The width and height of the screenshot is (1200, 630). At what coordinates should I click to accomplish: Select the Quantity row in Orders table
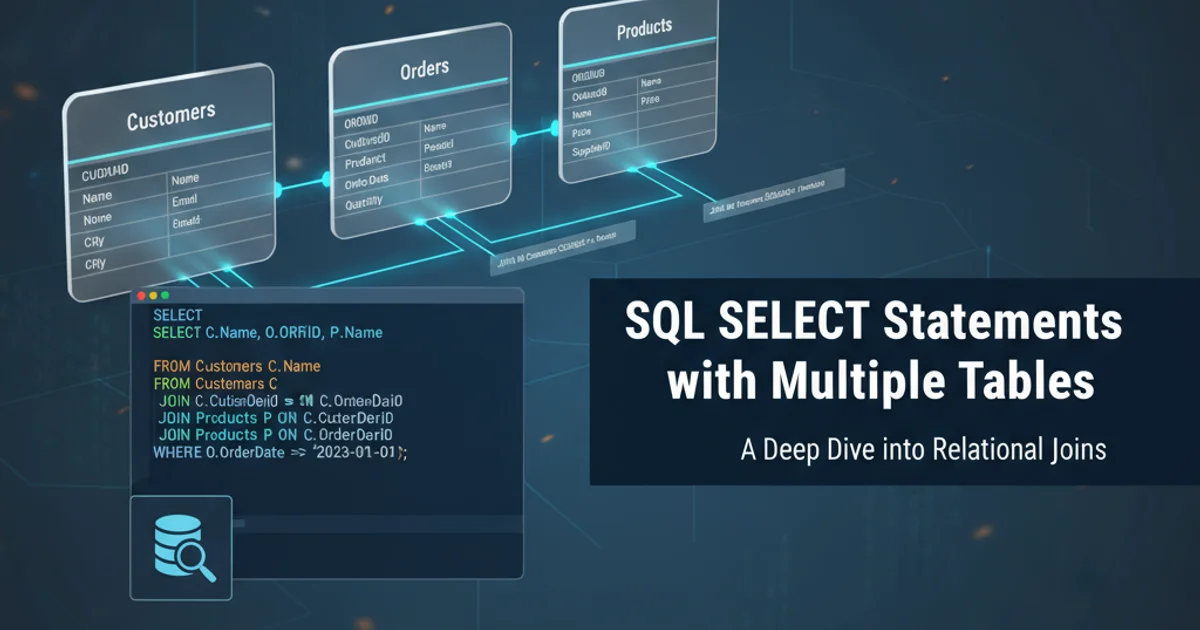tap(364, 202)
